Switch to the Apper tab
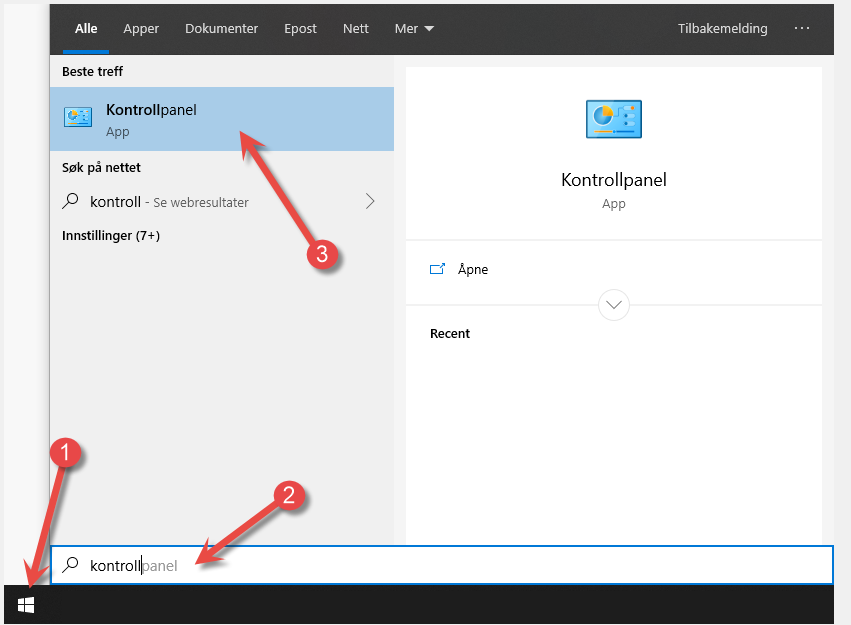 pyautogui.click(x=141, y=28)
